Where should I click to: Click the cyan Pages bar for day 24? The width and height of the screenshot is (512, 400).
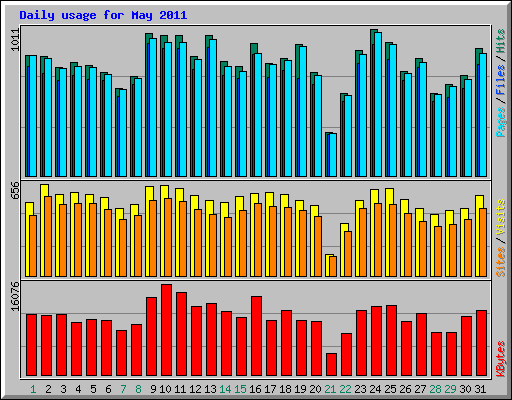click(378, 104)
